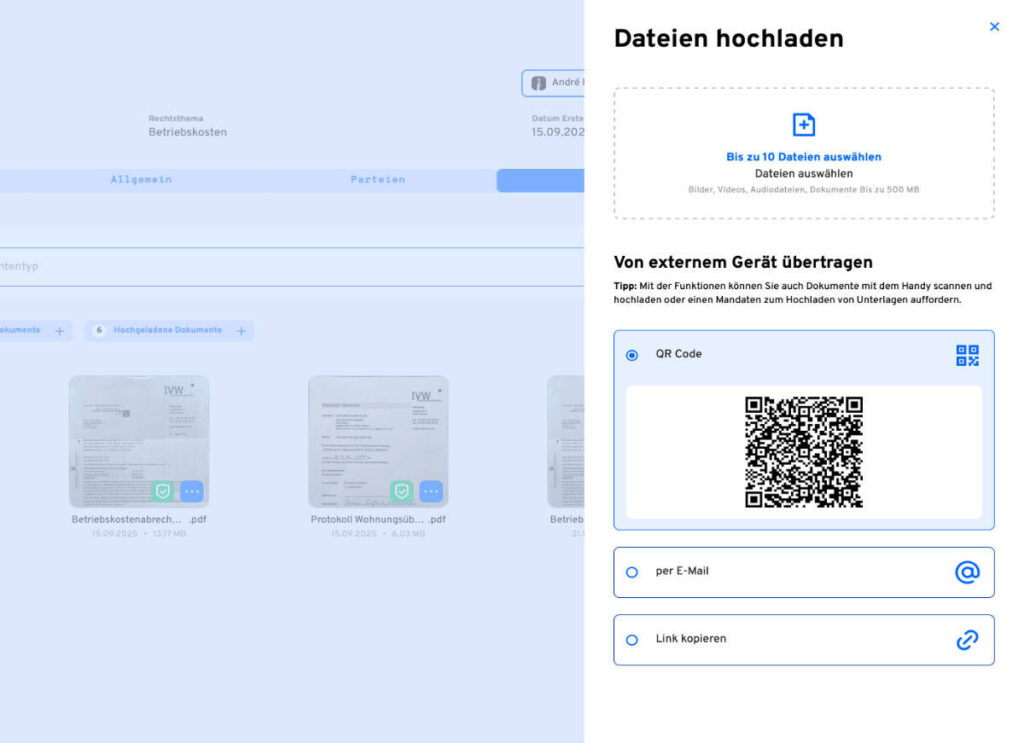Click green shield on Protokoll Wohnungsübergabe thumbnail
This screenshot has width=1024, height=743.
click(401, 491)
